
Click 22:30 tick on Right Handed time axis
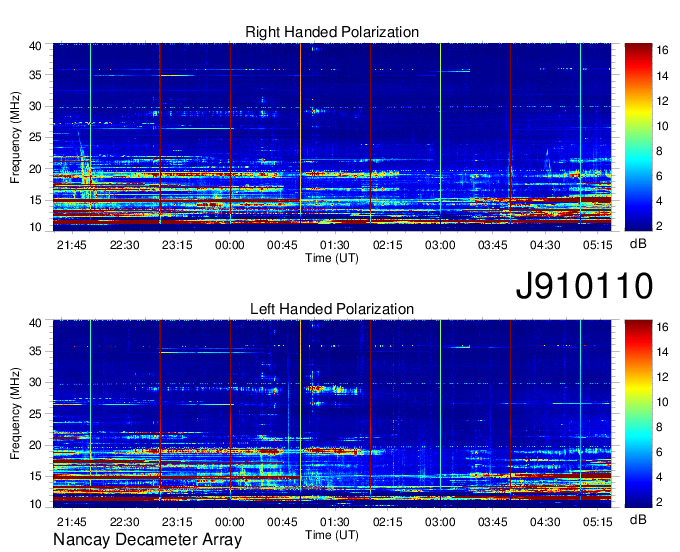(124, 245)
